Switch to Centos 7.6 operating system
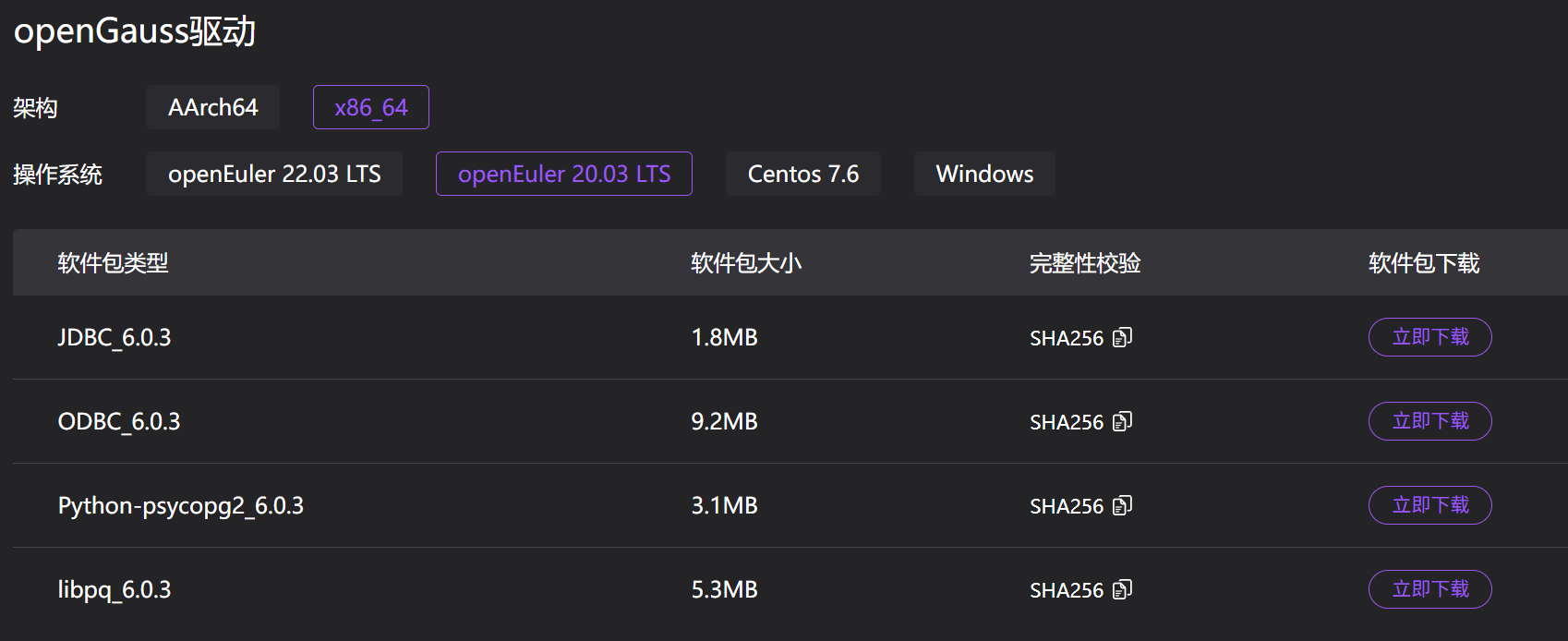This screenshot has height=641, width=1568. 802,174
